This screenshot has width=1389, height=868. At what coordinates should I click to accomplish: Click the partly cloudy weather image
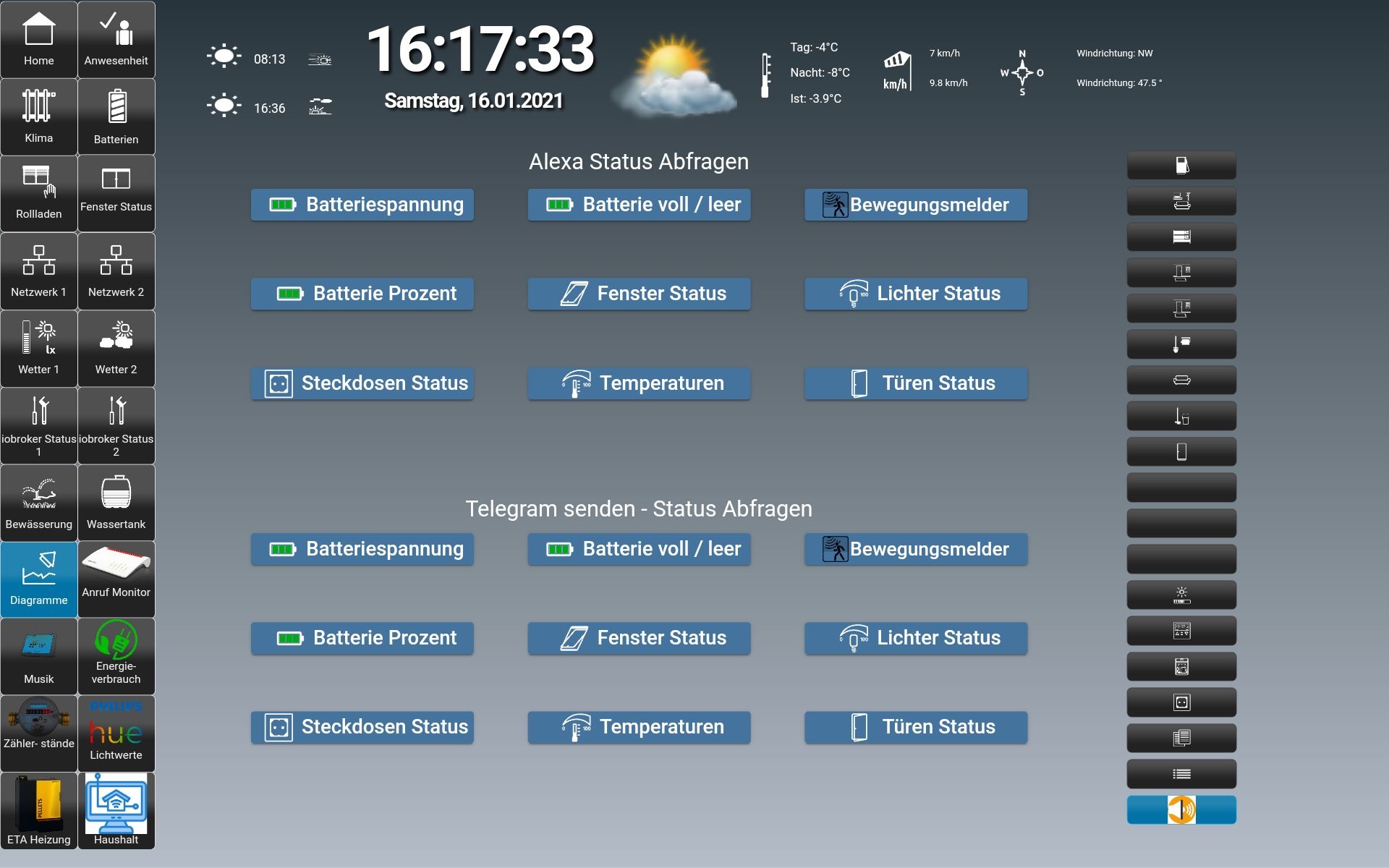pos(674,76)
